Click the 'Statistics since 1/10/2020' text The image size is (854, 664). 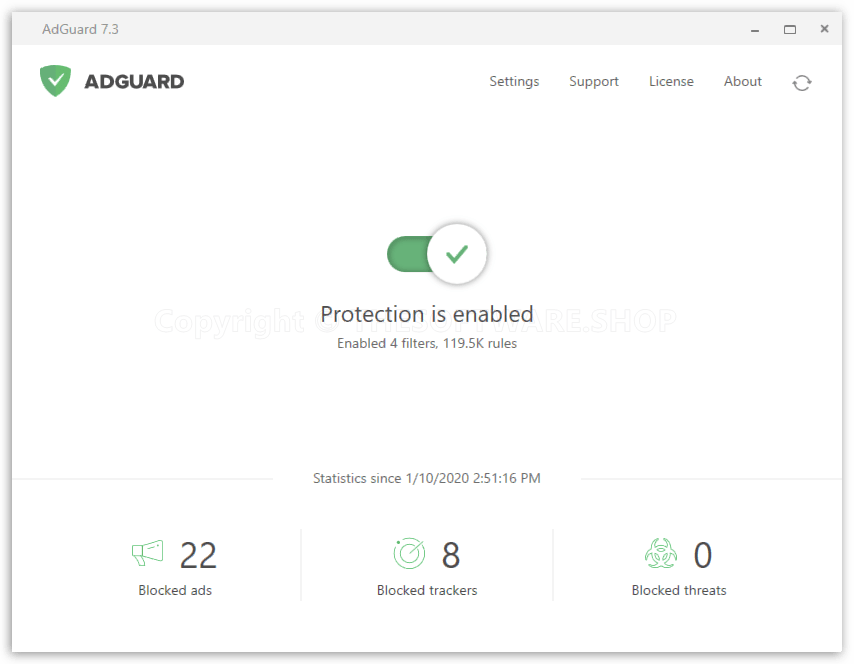coord(427,478)
